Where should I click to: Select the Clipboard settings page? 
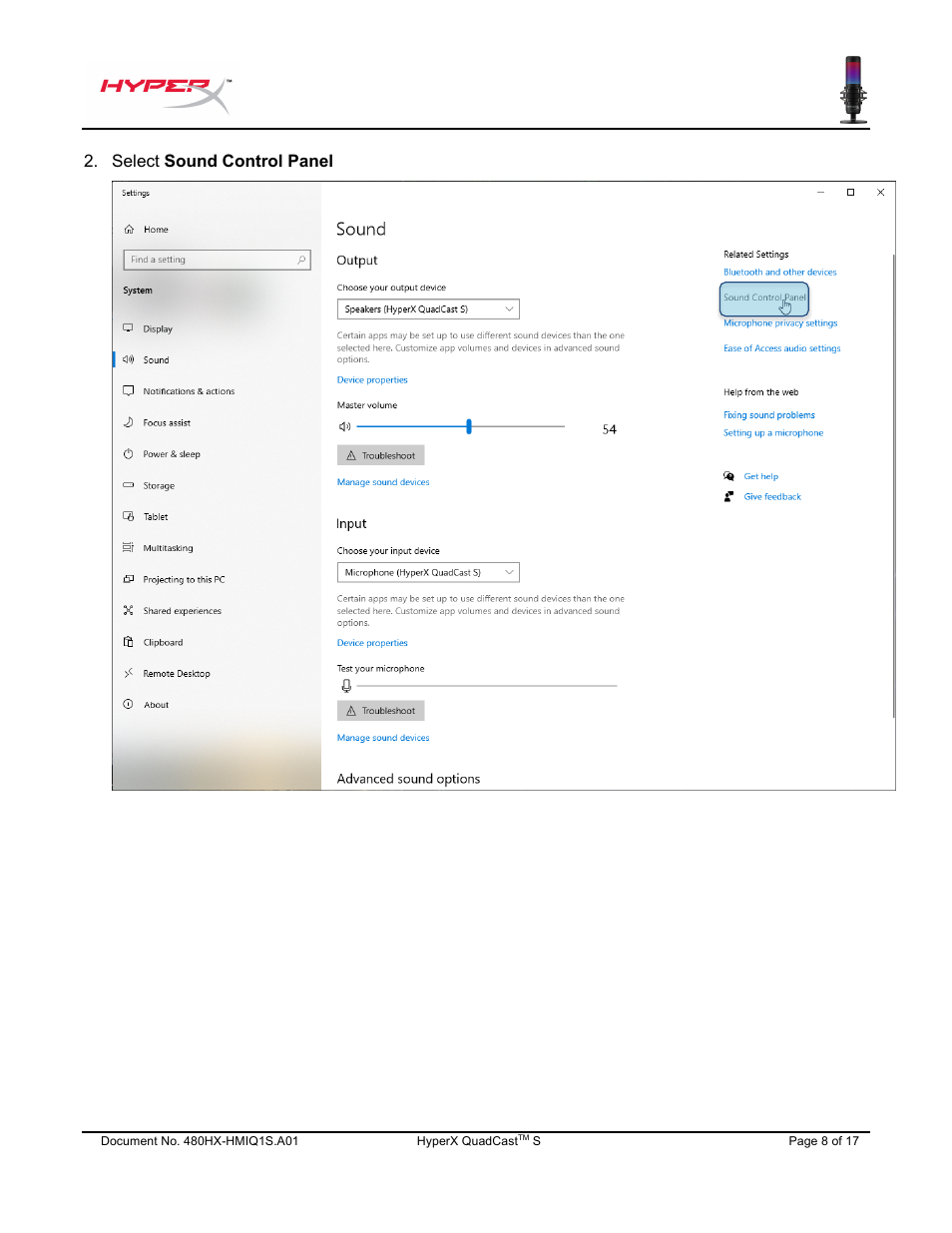(x=163, y=643)
